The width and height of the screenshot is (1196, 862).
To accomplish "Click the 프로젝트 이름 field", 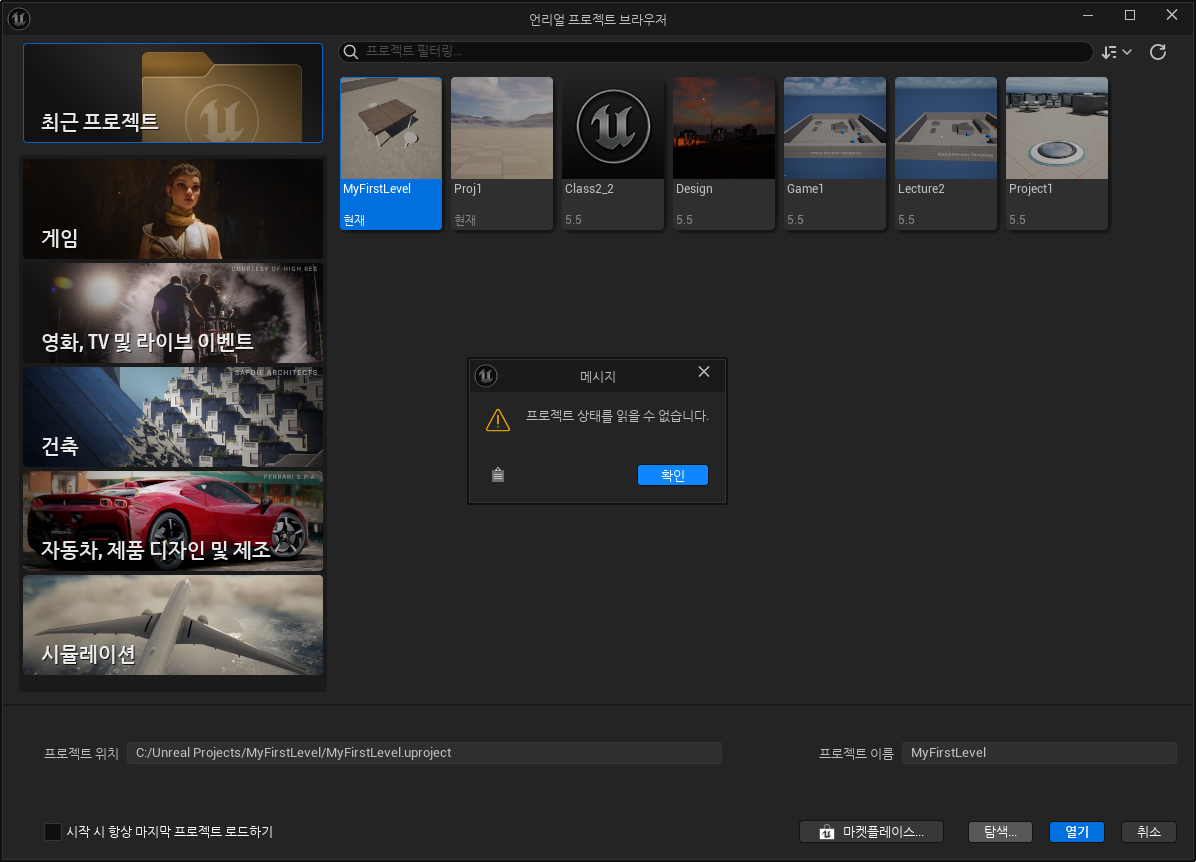I will [1039, 753].
